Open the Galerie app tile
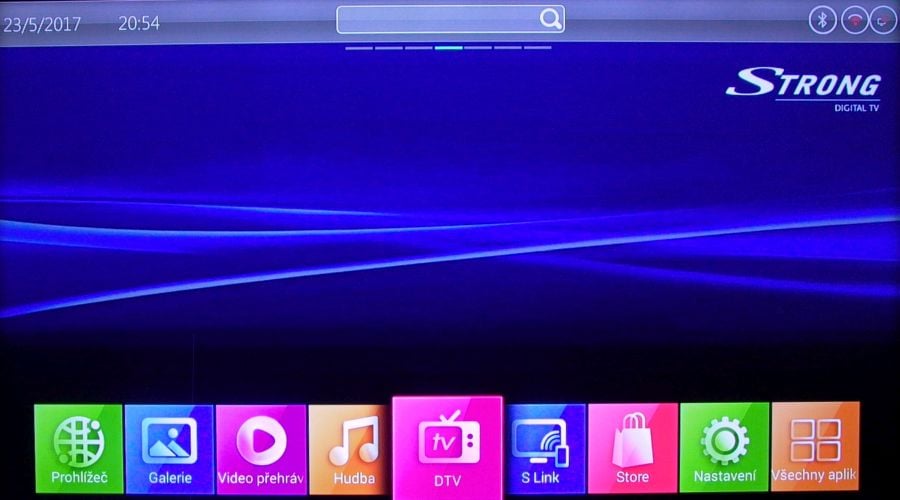Viewport: 900px width, 500px height. point(169,449)
